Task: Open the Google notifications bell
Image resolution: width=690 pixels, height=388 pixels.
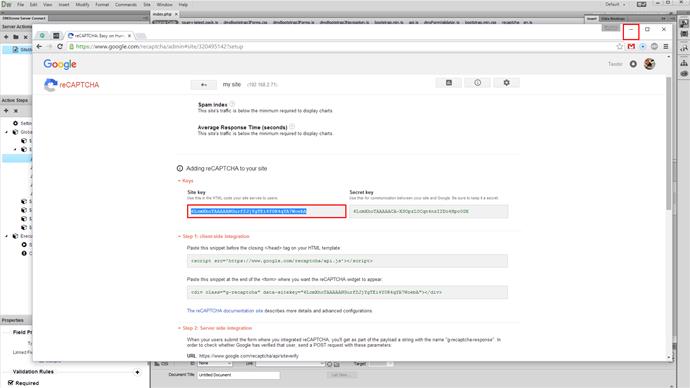Action: 633,64
